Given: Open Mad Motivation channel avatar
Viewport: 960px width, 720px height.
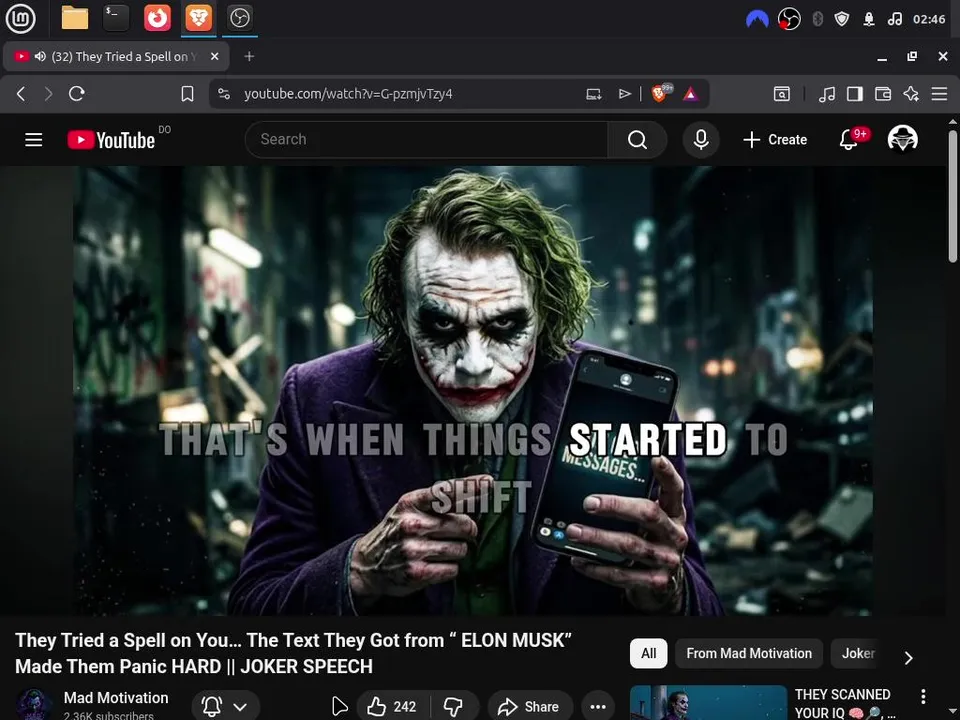Looking at the screenshot, I should point(34,704).
